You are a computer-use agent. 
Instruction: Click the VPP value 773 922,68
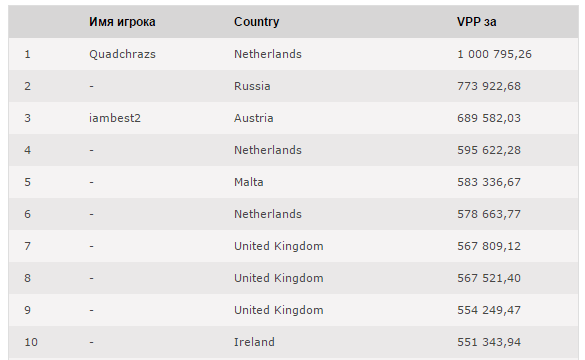point(489,86)
